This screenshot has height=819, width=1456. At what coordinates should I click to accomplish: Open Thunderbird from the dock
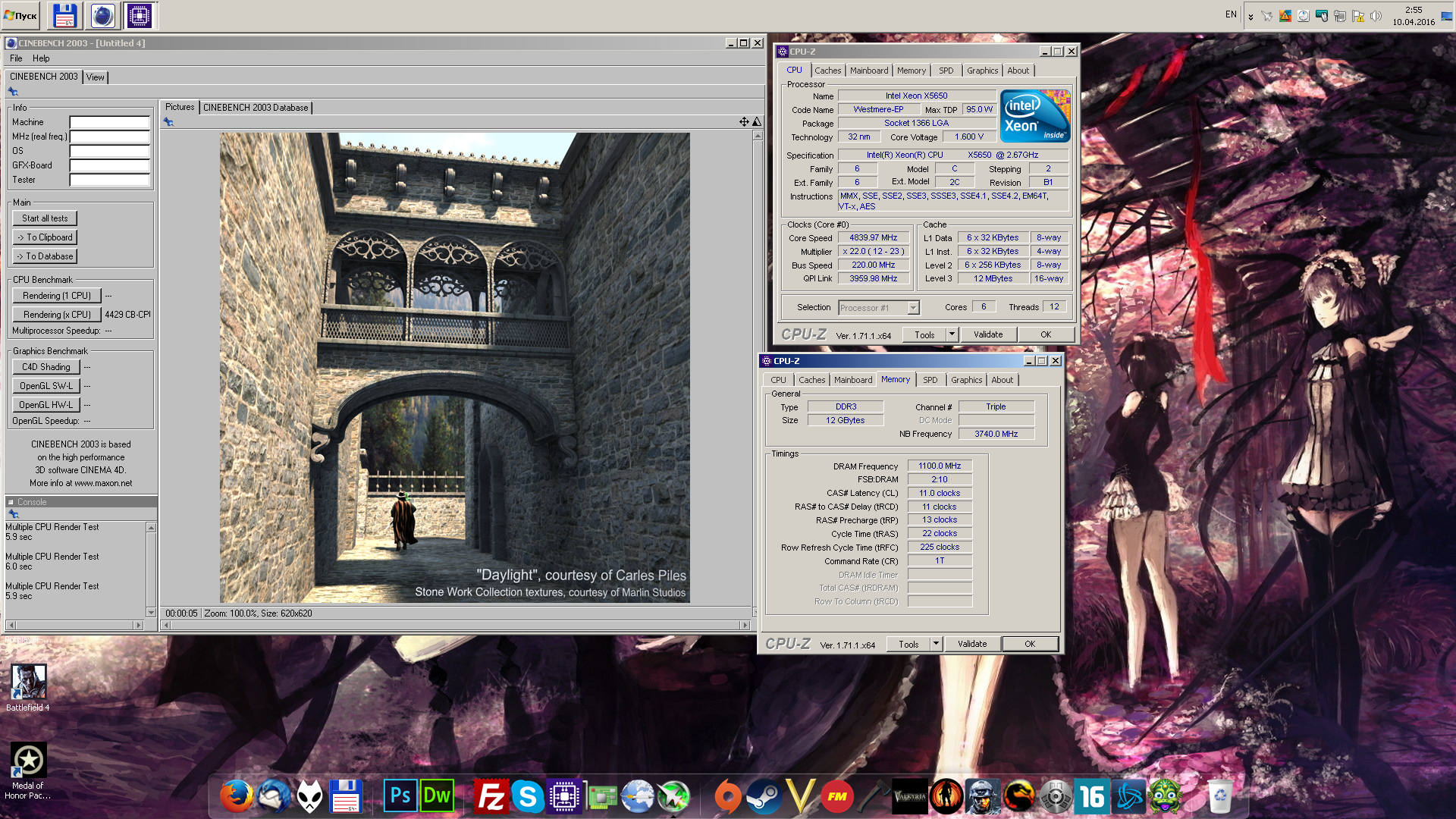click(274, 796)
